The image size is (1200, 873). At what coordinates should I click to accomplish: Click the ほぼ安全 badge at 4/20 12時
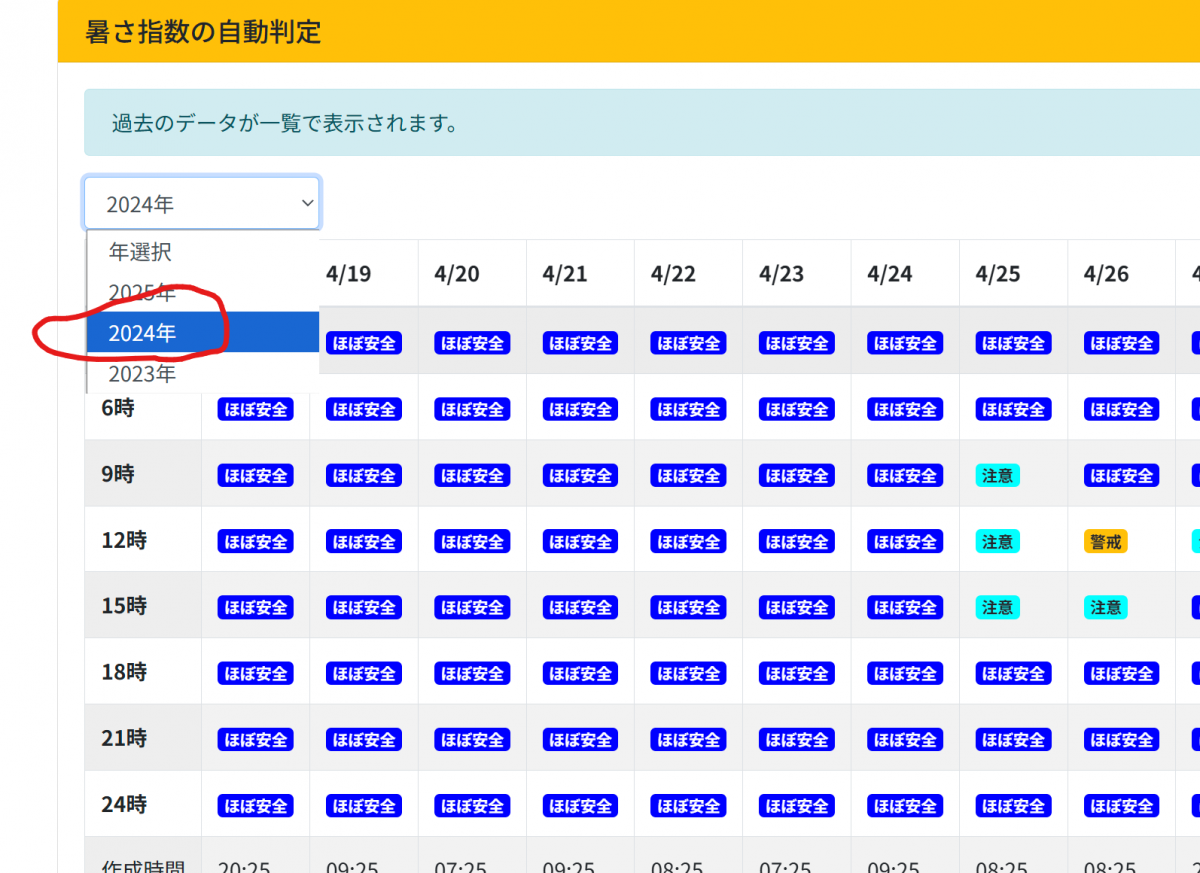(x=472, y=541)
